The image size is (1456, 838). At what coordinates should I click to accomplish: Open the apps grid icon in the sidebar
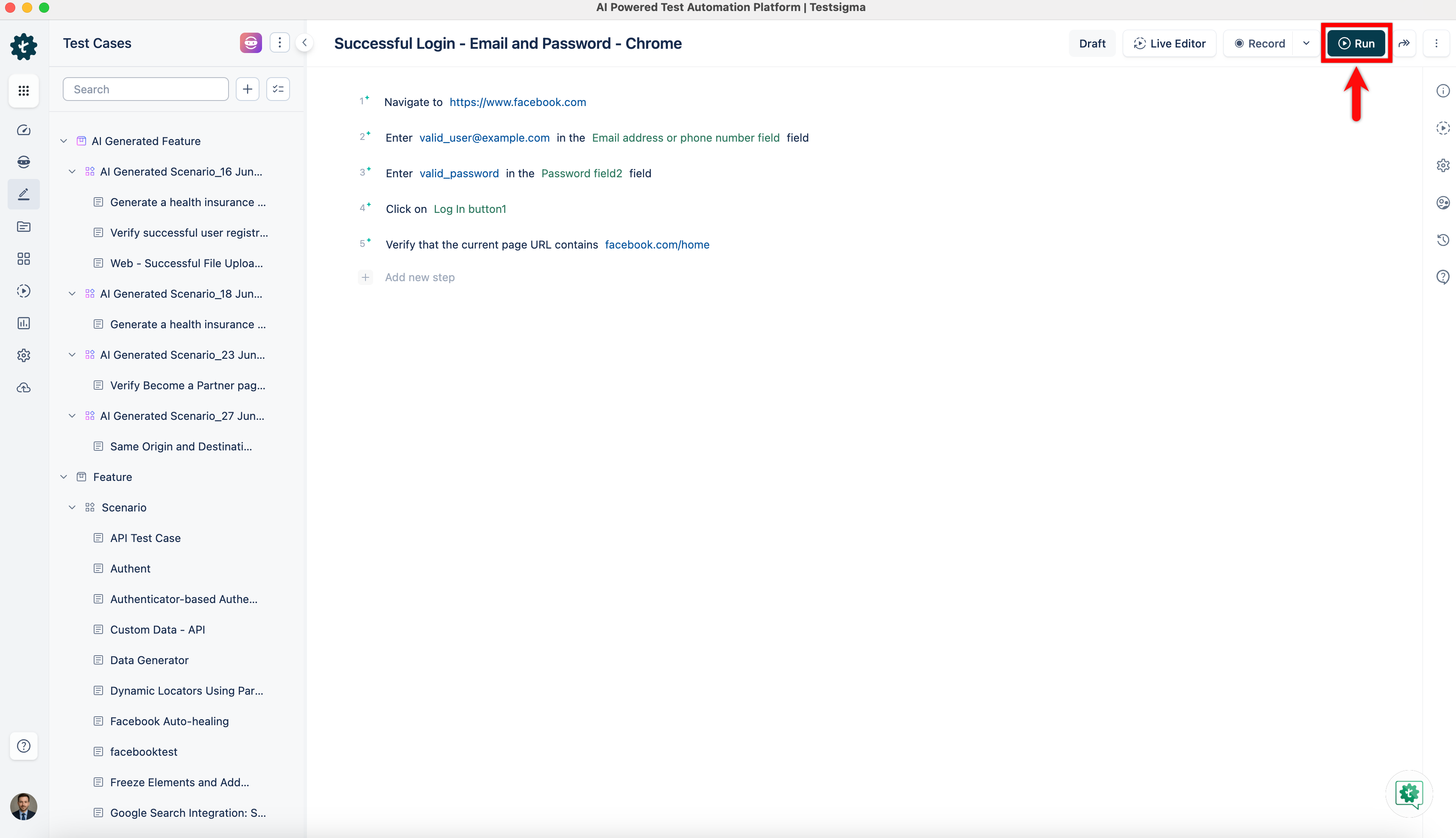(24, 91)
